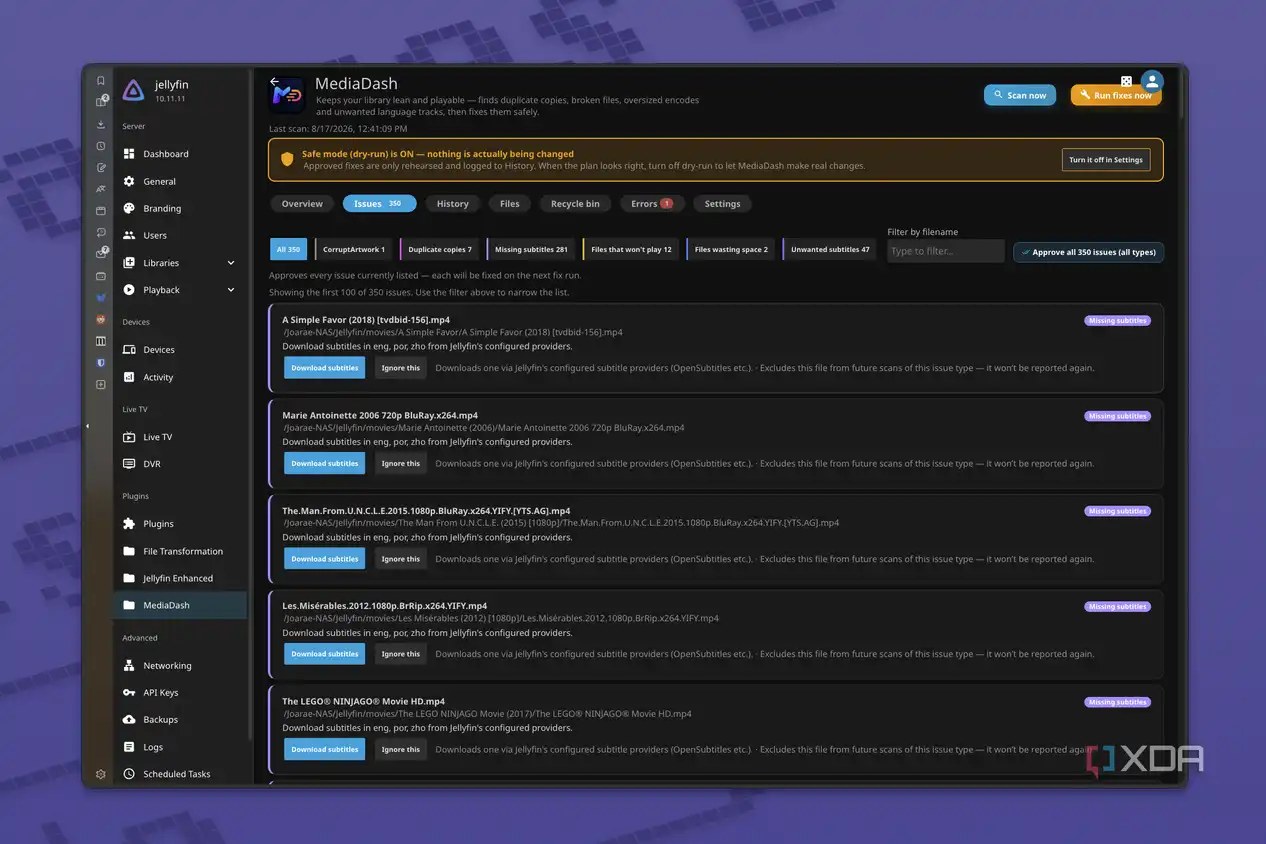Approve all 350 issues button
This screenshot has width=1266, height=844.
point(1088,252)
